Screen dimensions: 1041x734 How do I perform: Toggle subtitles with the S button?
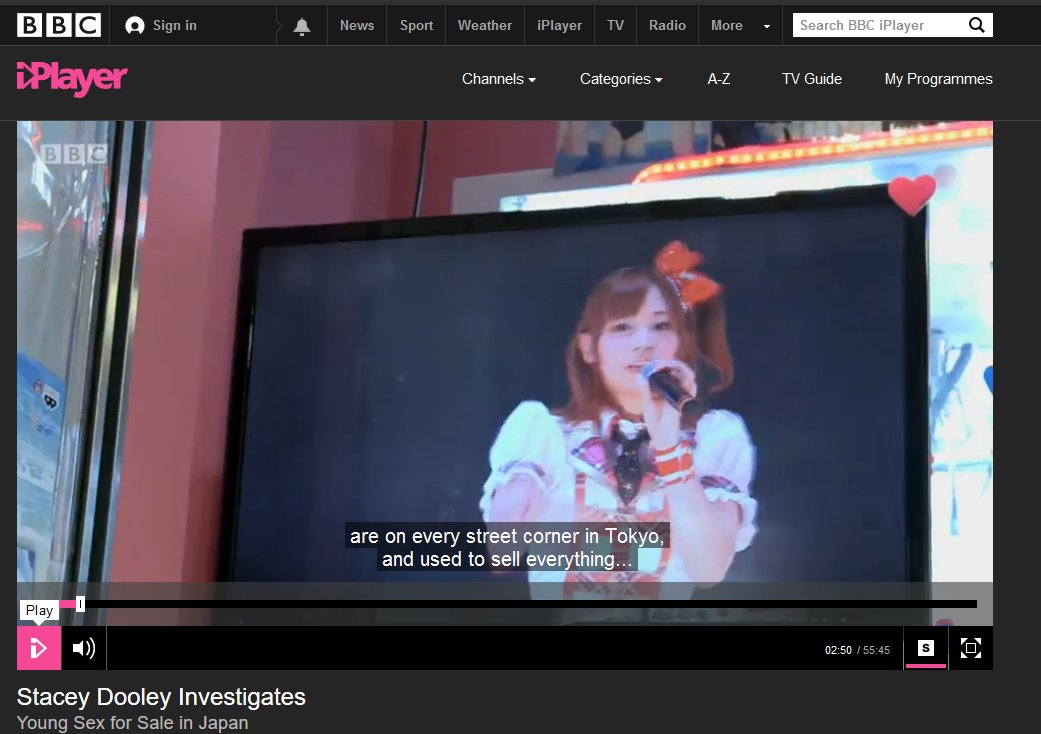(x=925, y=648)
